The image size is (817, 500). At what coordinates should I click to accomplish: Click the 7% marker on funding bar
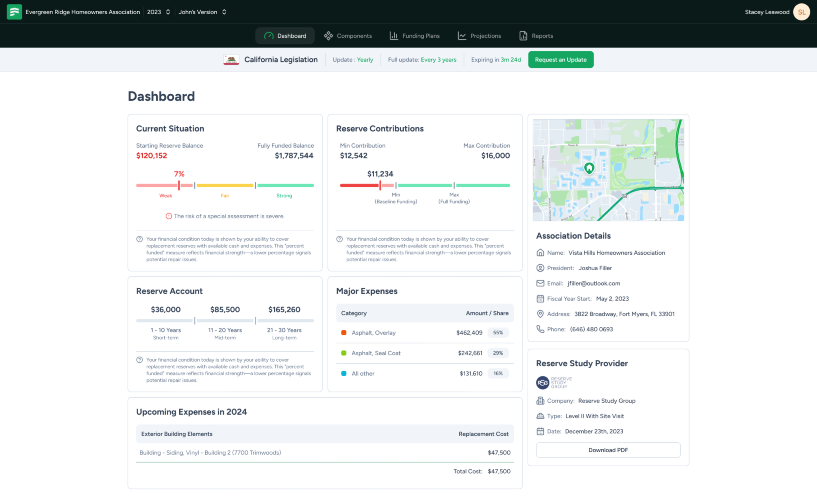pos(179,185)
